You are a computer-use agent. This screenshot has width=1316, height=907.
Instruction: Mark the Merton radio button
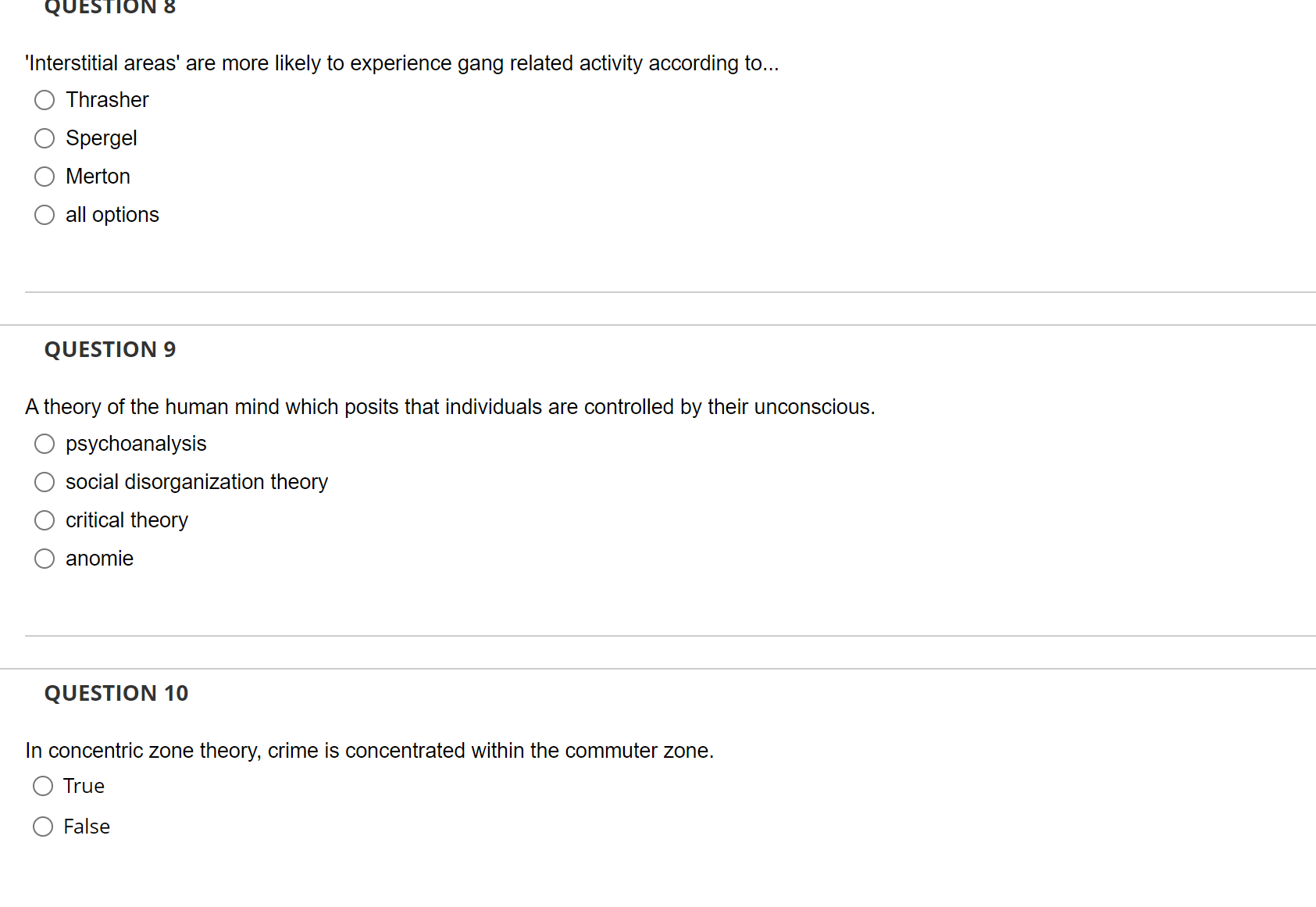click(45, 177)
